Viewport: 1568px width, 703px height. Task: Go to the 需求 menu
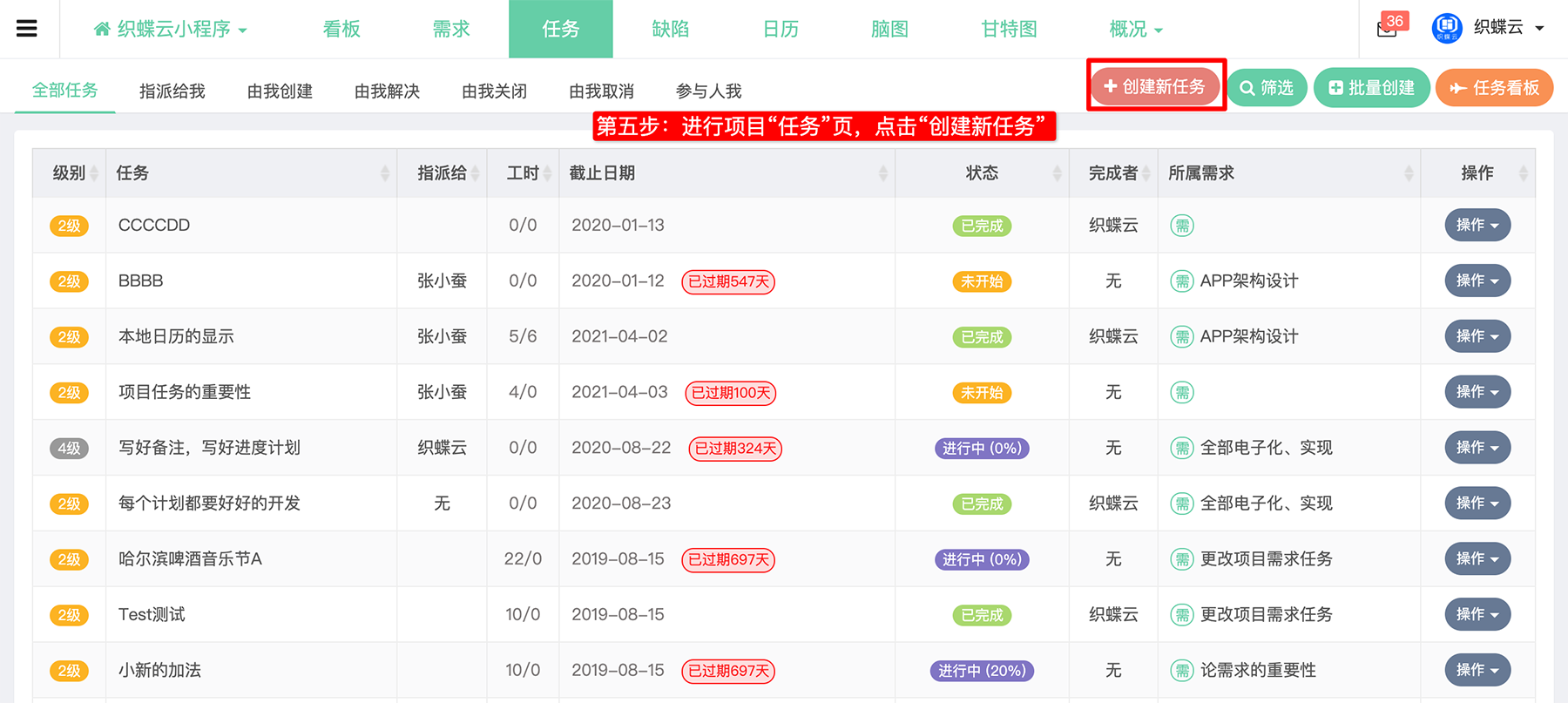click(451, 29)
